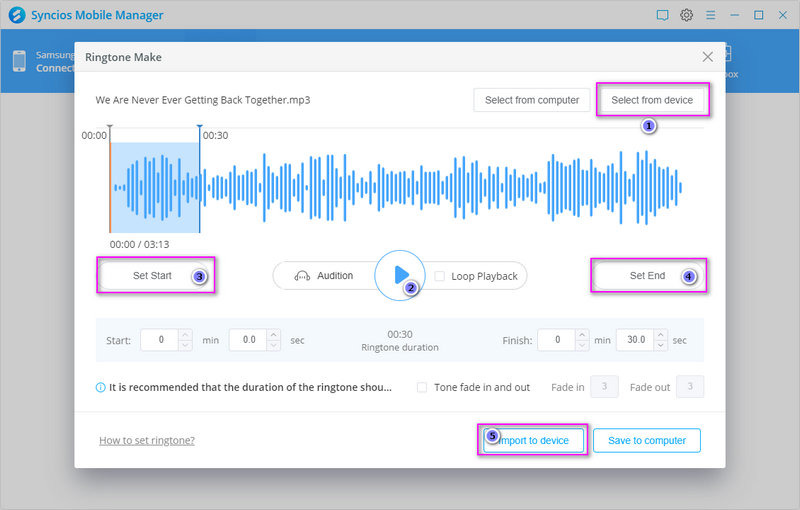Click Select from device button
The image size is (800, 510).
coord(652,100)
